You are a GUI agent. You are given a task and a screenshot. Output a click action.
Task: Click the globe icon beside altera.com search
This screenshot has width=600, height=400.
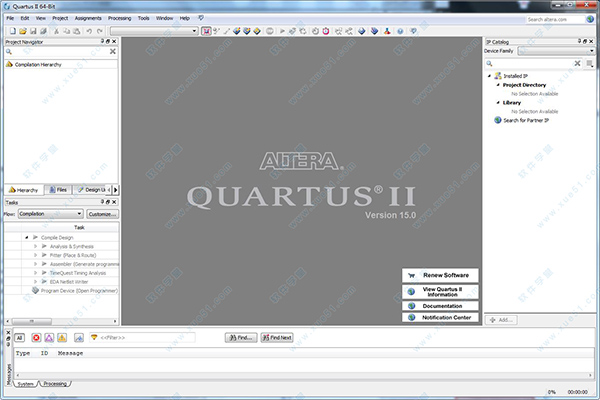590,19
